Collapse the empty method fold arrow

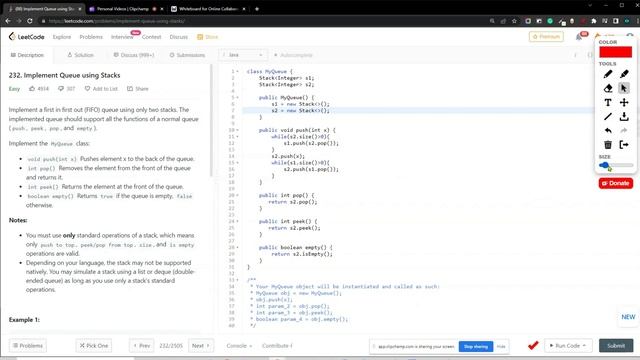pyautogui.click(x=238, y=248)
